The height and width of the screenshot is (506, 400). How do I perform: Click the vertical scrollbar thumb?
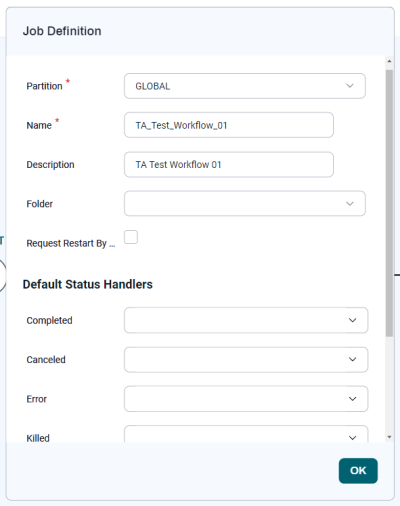389,203
